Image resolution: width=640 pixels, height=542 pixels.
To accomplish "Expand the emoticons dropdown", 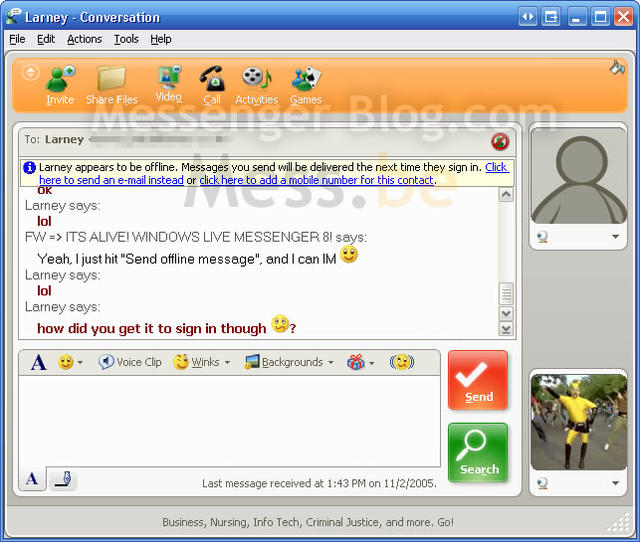I will coord(70,362).
